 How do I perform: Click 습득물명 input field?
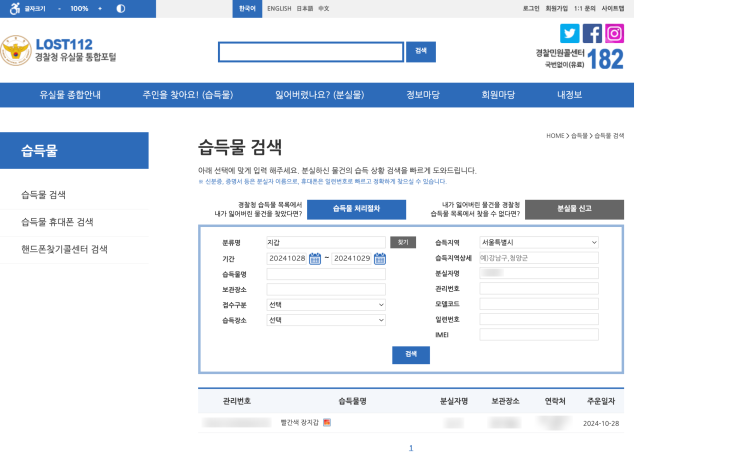point(326,274)
